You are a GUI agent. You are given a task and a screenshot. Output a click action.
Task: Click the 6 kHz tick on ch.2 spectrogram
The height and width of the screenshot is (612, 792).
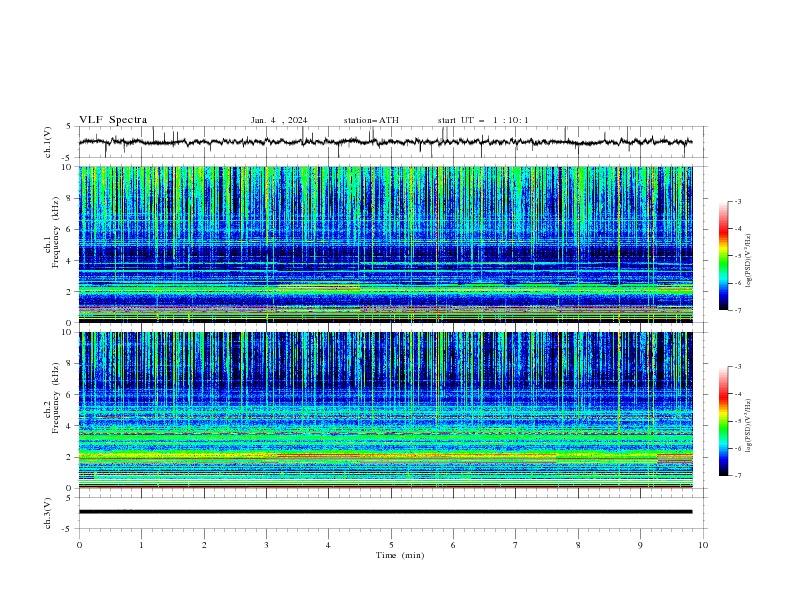(x=71, y=394)
